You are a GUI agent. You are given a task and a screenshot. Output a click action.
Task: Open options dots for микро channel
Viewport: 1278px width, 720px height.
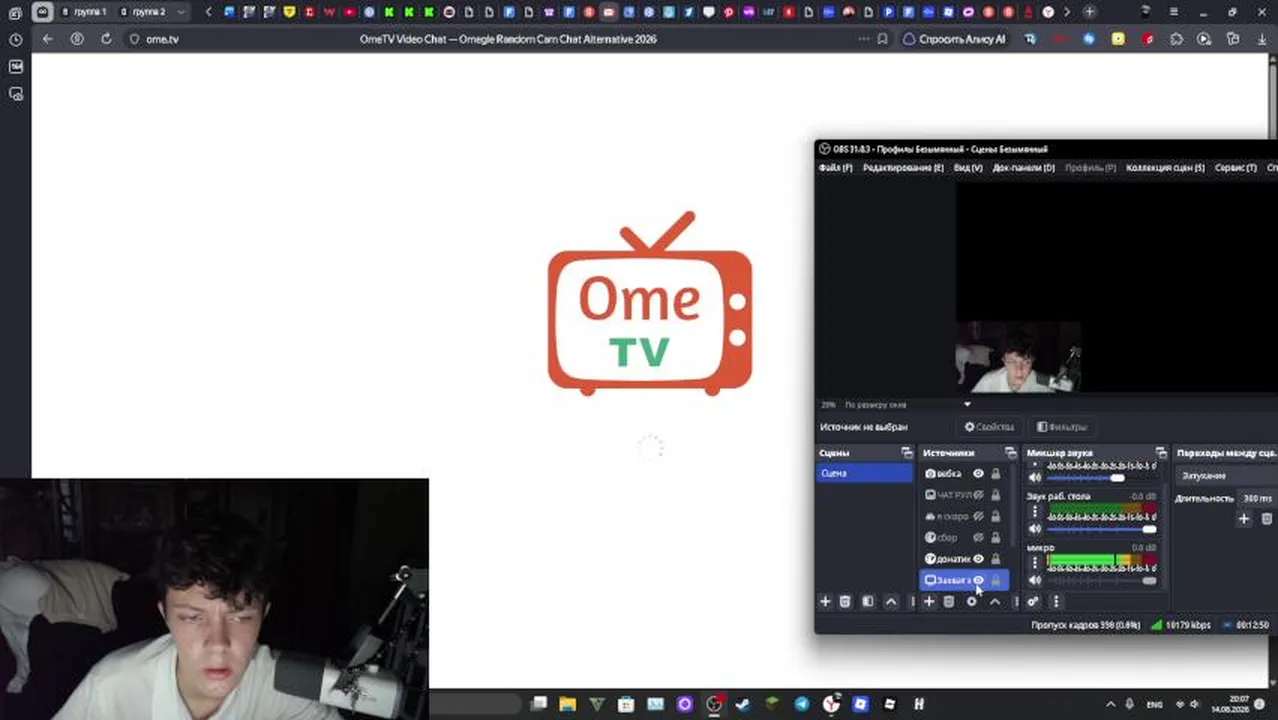coord(1035,563)
